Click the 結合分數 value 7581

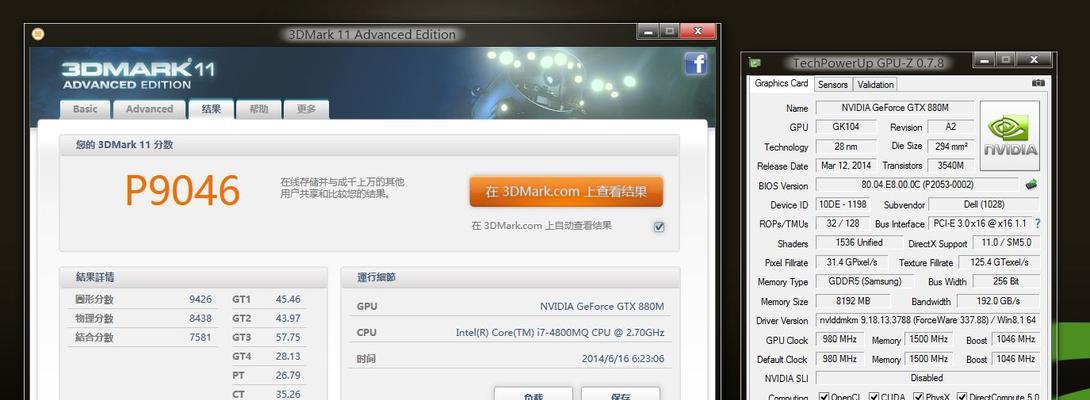tap(200, 337)
